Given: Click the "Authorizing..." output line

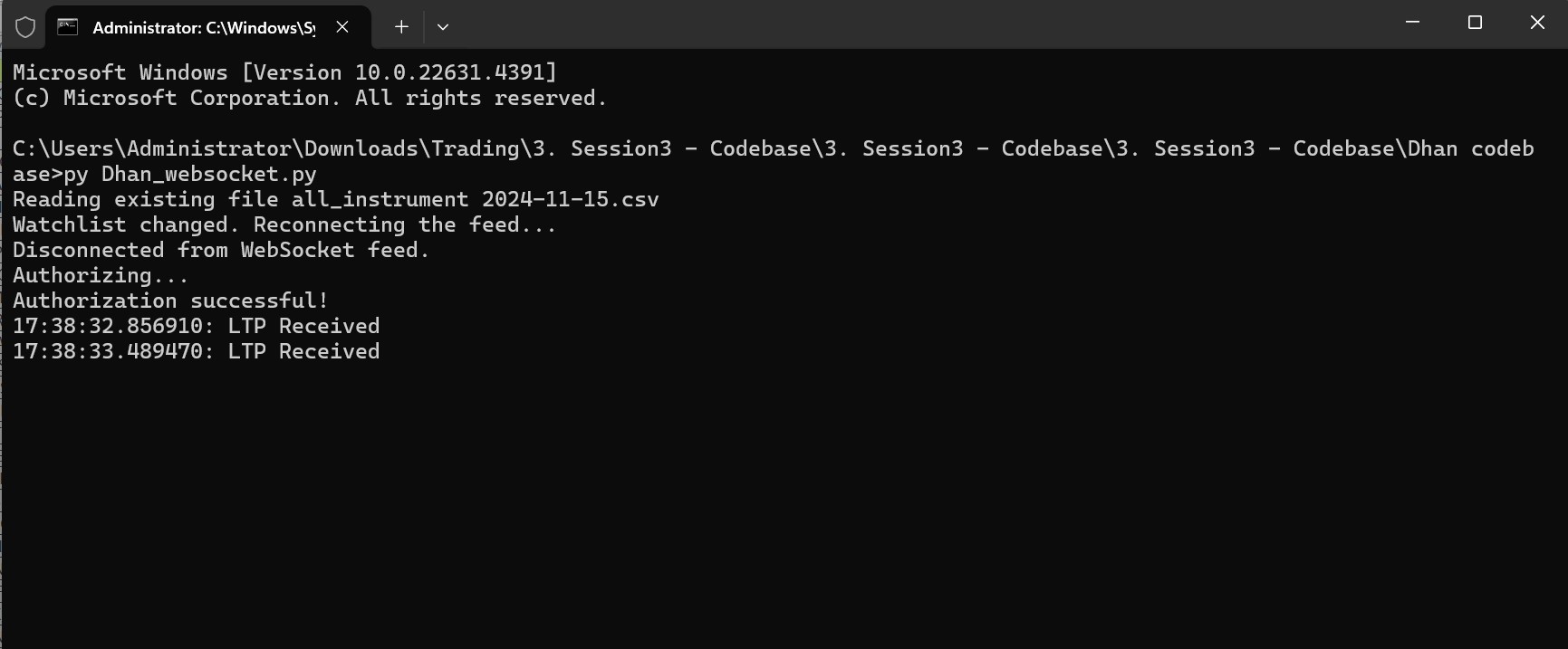Looking at the screenshot, I should pyautogui.click(x=101, y=275).
